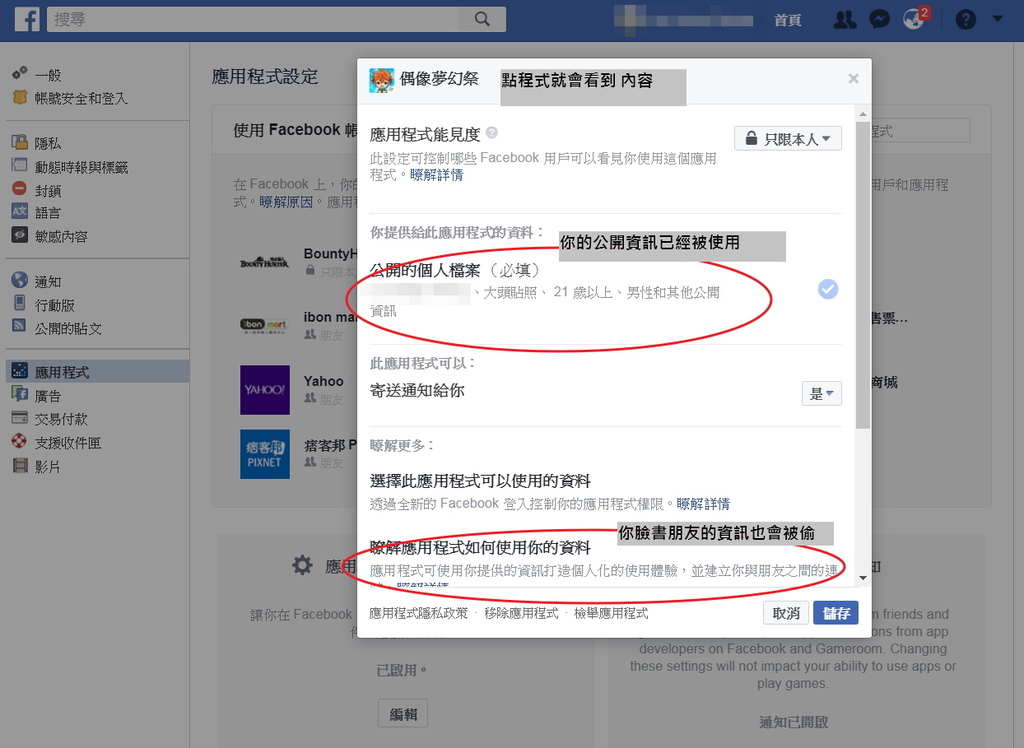Screen dimensions: 1024x748
Task: Click the Facebook logo icon
Action: coord(27,19)
